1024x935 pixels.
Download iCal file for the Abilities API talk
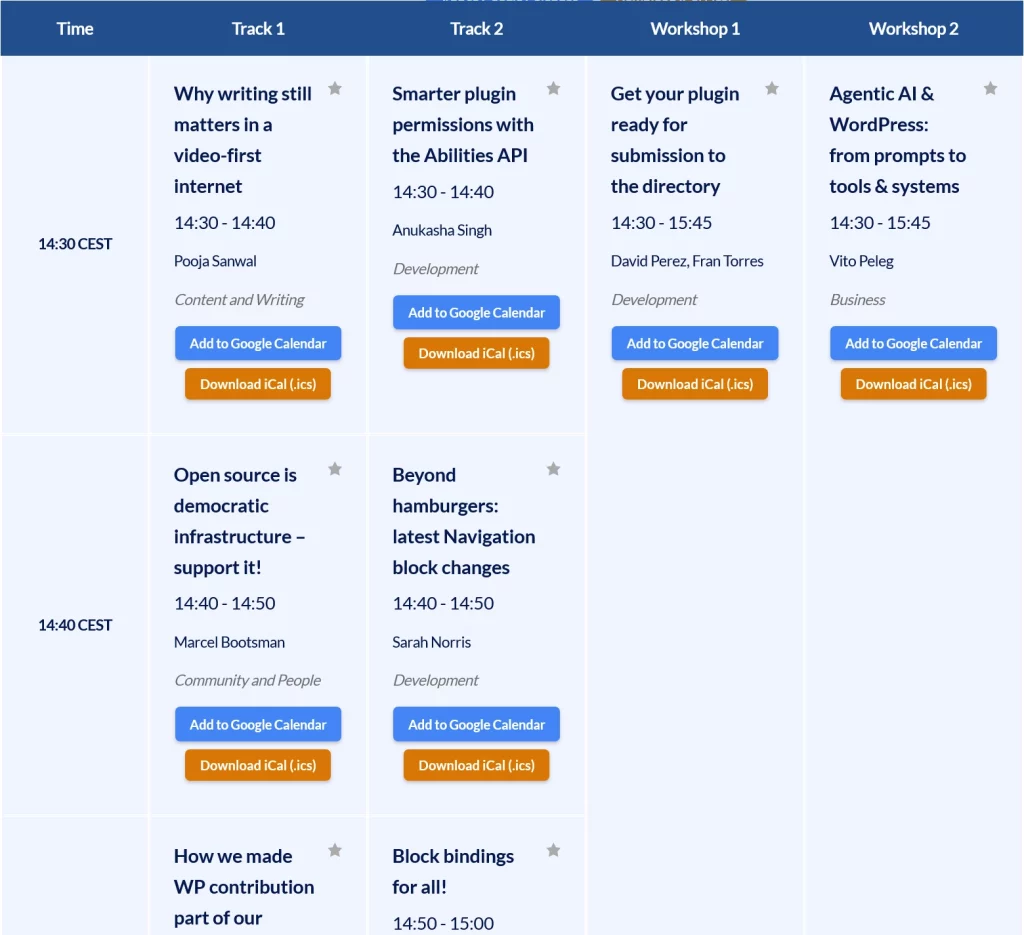[x=476, y=353]
